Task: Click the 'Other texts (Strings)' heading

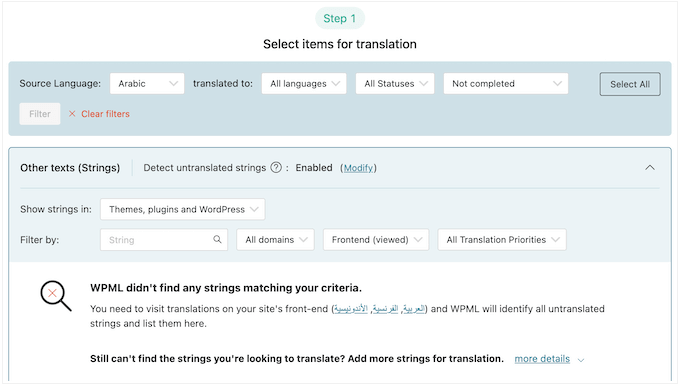Action: [x=70, y=168]
